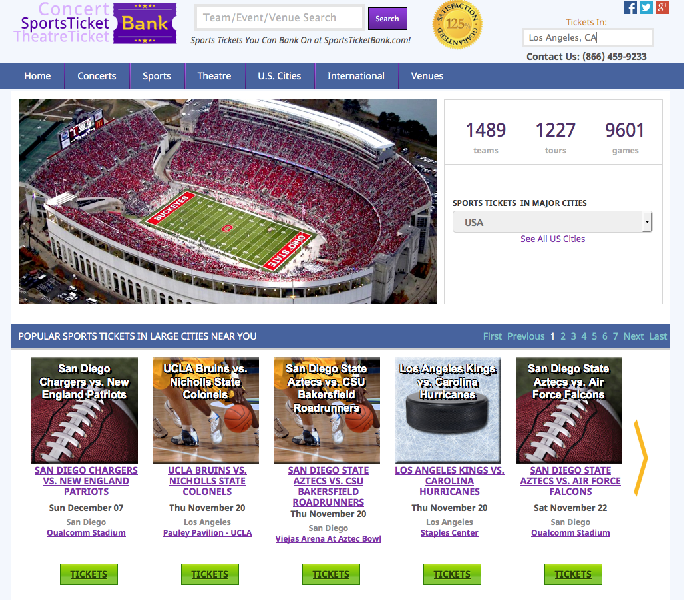
Task: Click the Sun December 07 date text
Action: click(x=86, y=508)
